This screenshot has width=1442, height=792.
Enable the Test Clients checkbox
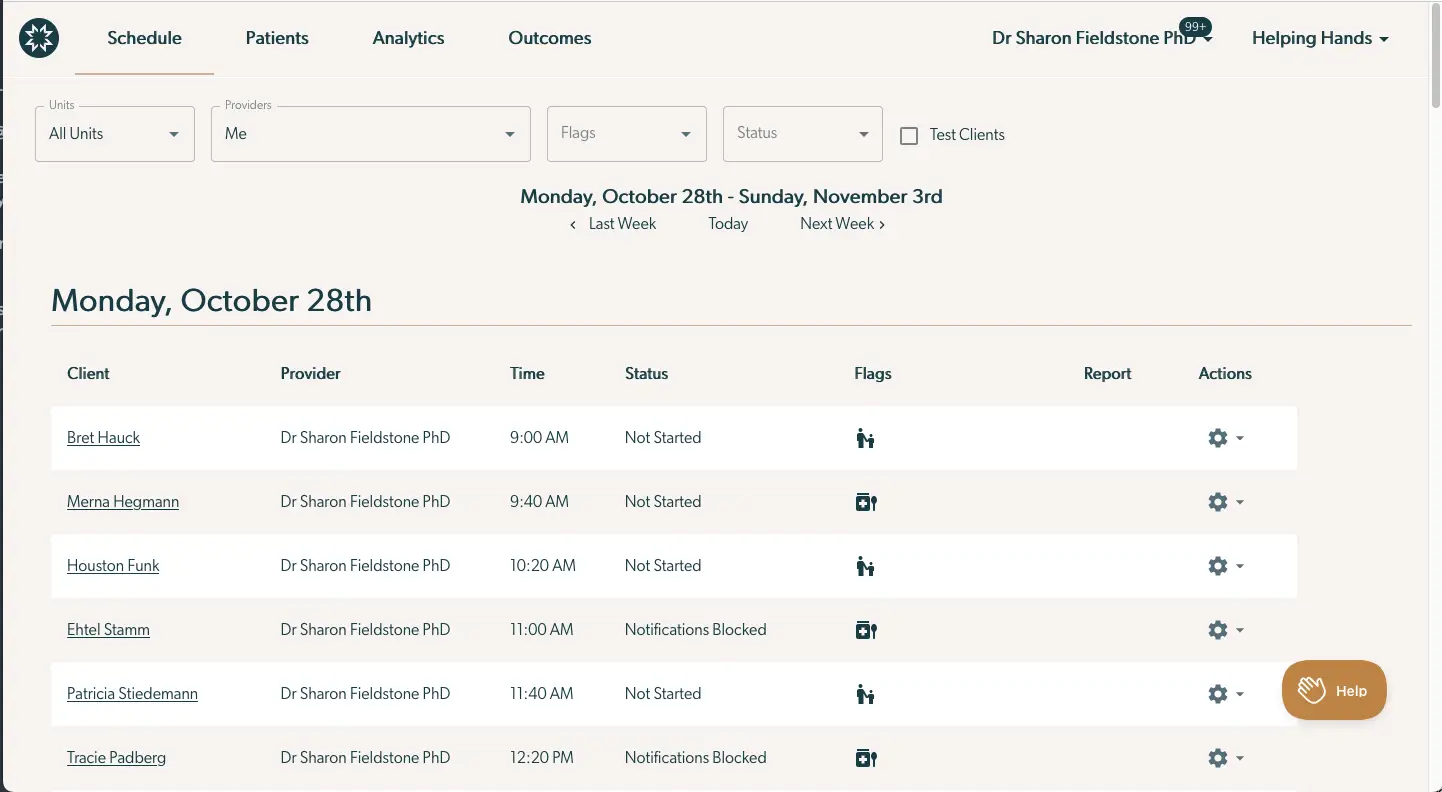click(908, 134)
